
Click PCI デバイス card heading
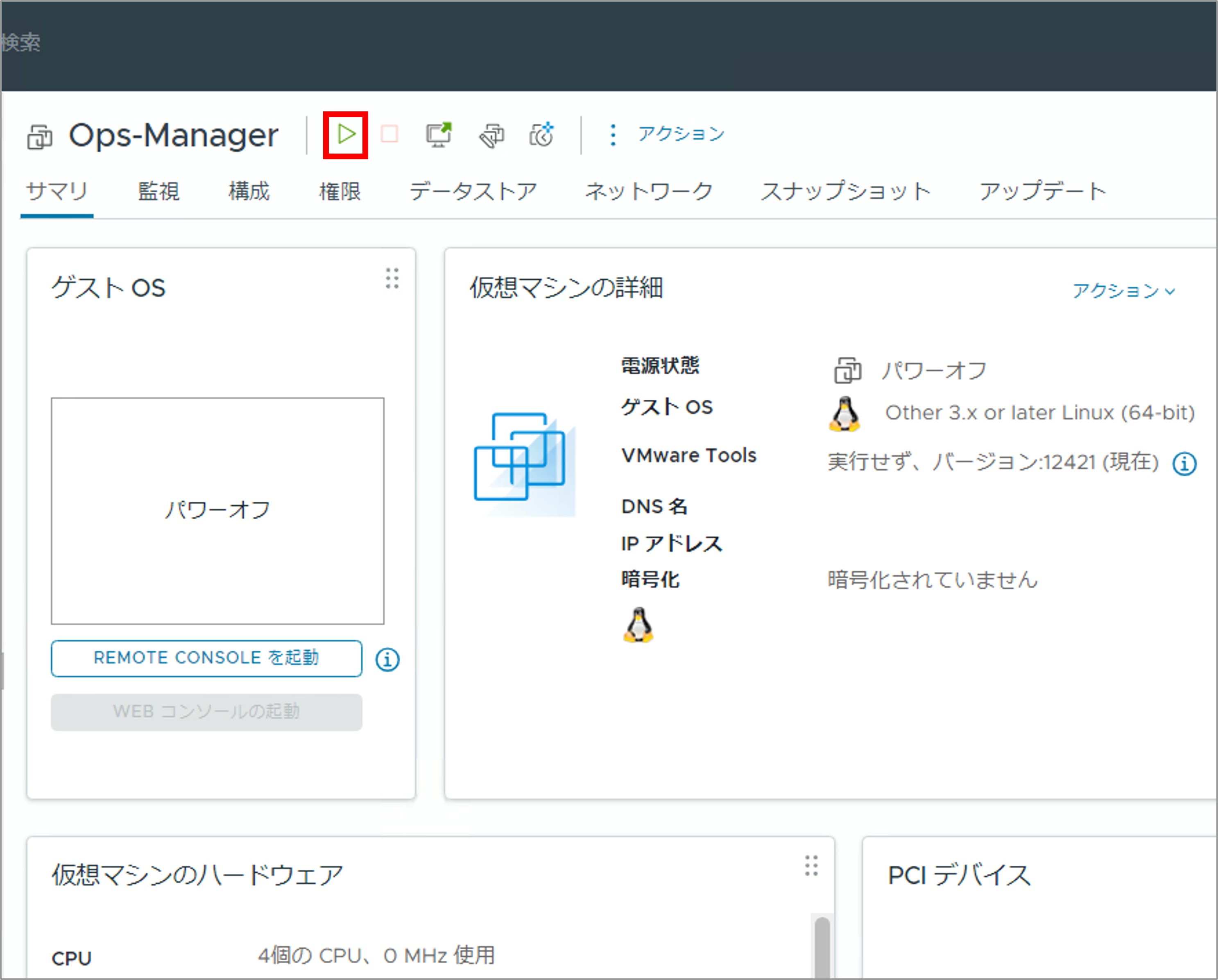[x=959, y=876]
